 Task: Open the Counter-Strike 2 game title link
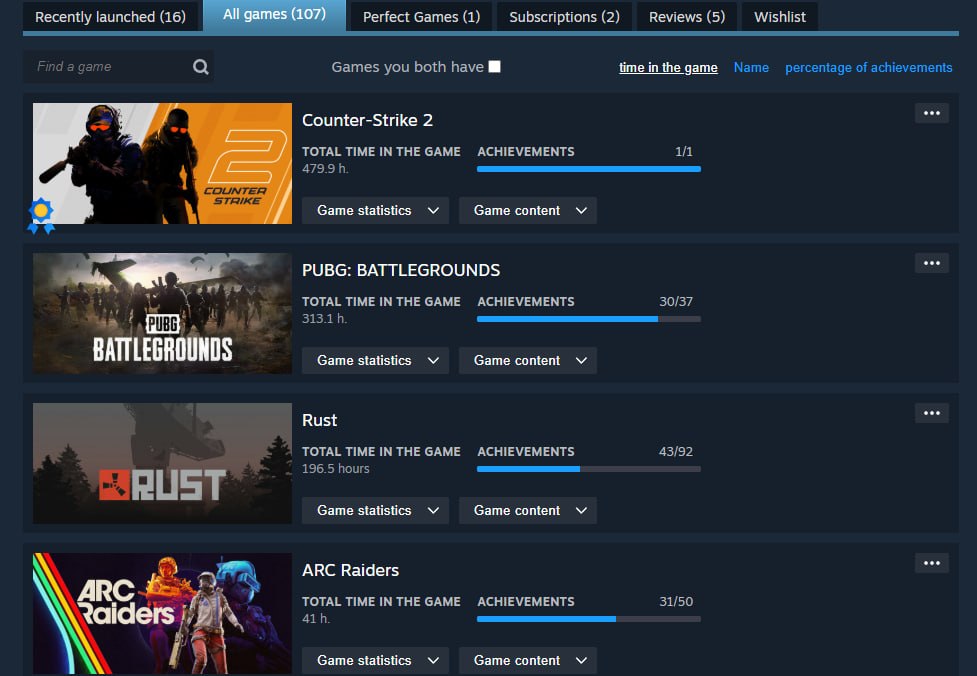click(x=367, y=120)
